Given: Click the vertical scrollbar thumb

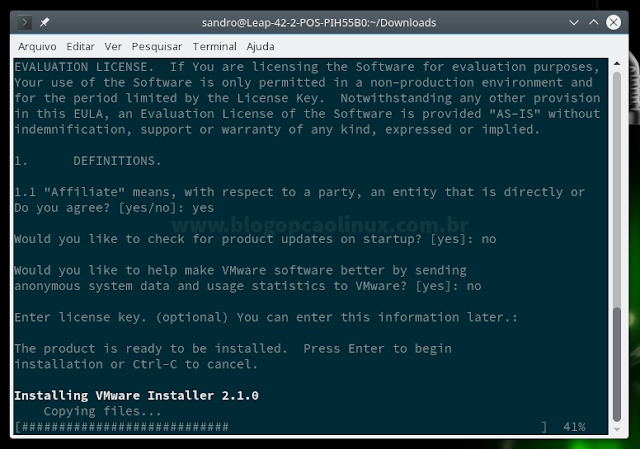Looking at the screenshot, I should (x=617, y=364).
